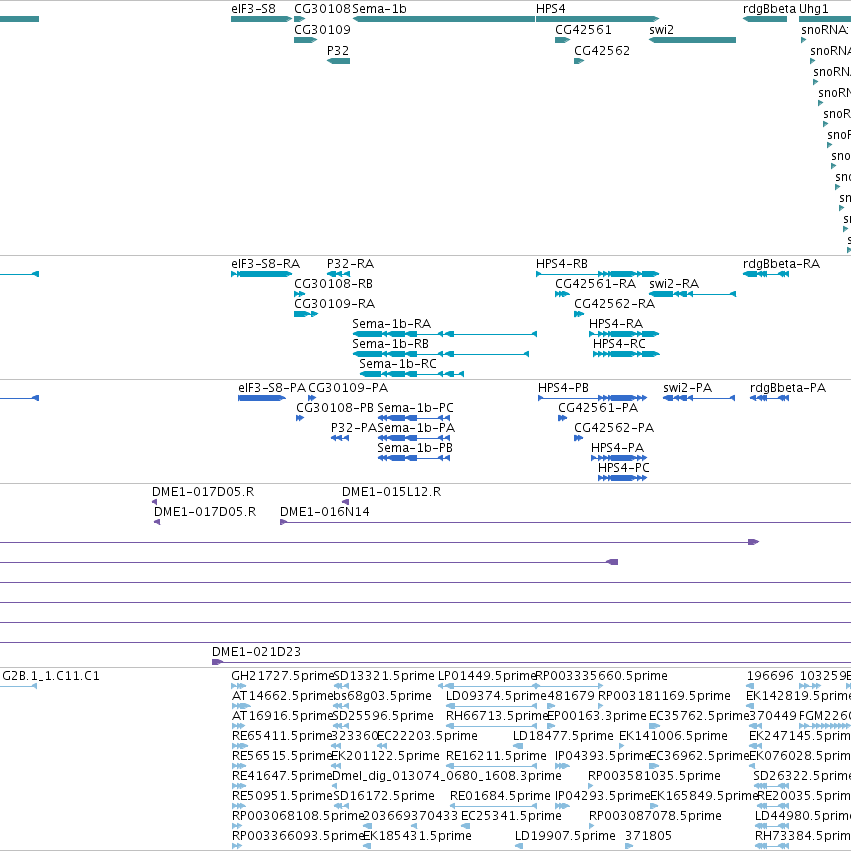This screenshot has width=851, height=851.
Task: Select the HPS4-PC protein label
Action: coord(624,468)
